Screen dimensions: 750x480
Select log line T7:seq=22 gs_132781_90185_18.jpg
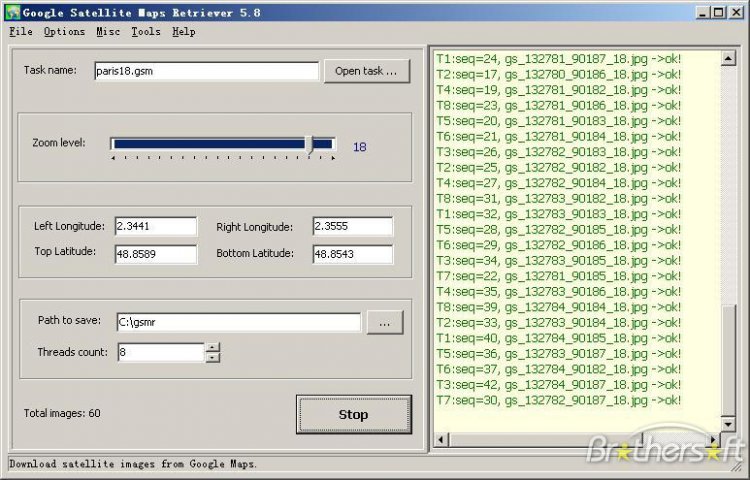click(x=558, y=276)
